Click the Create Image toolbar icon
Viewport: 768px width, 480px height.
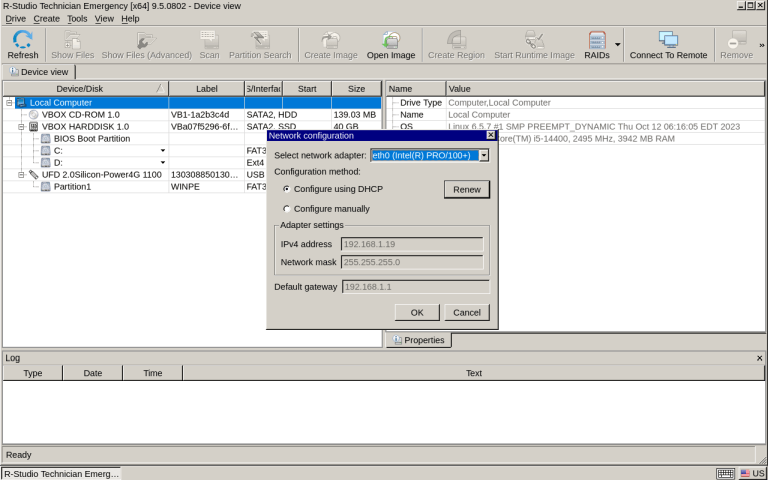pos(330,44)
